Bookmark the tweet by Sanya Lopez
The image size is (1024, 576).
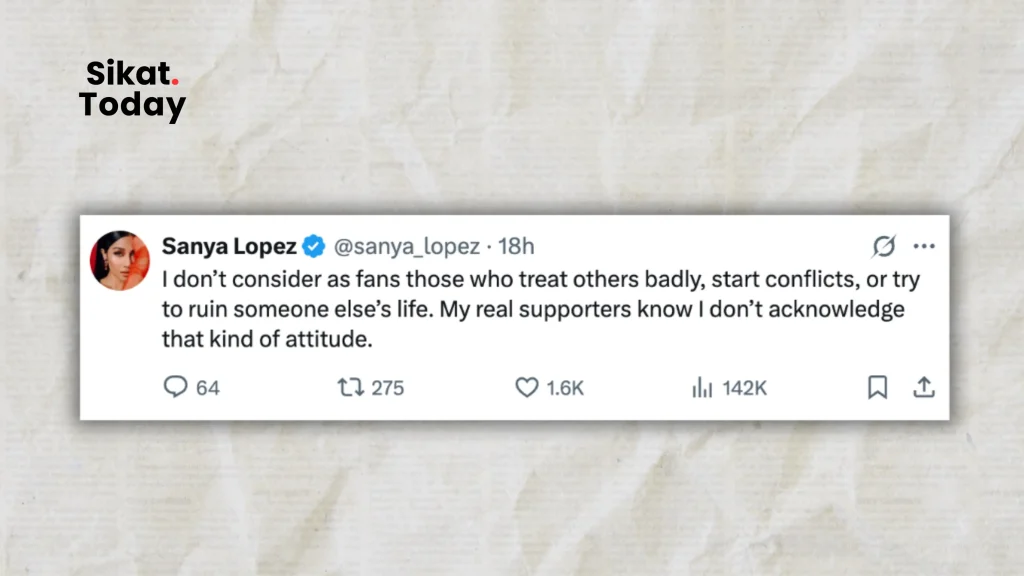877,387
